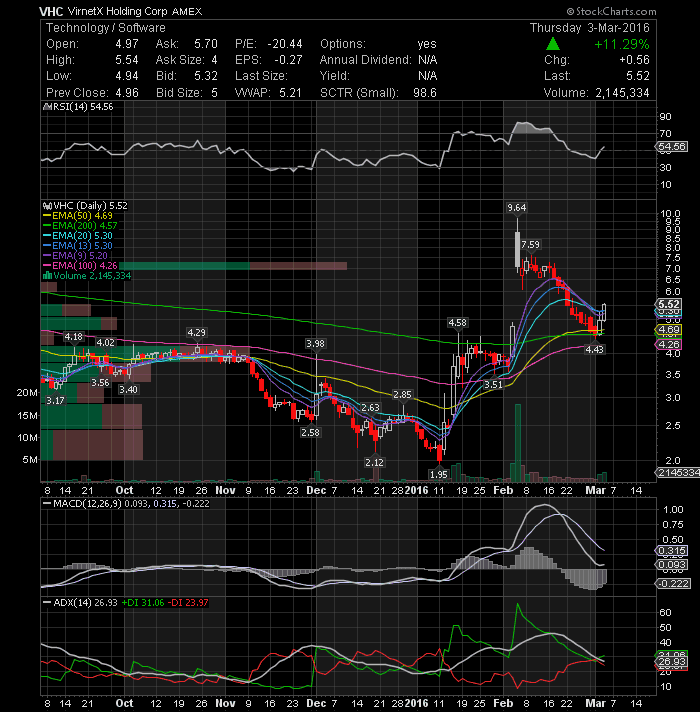The height and width of the screenshot is (712, 700).
Task: Click the -DI 23.97 legend value
Action: [188, 603]
